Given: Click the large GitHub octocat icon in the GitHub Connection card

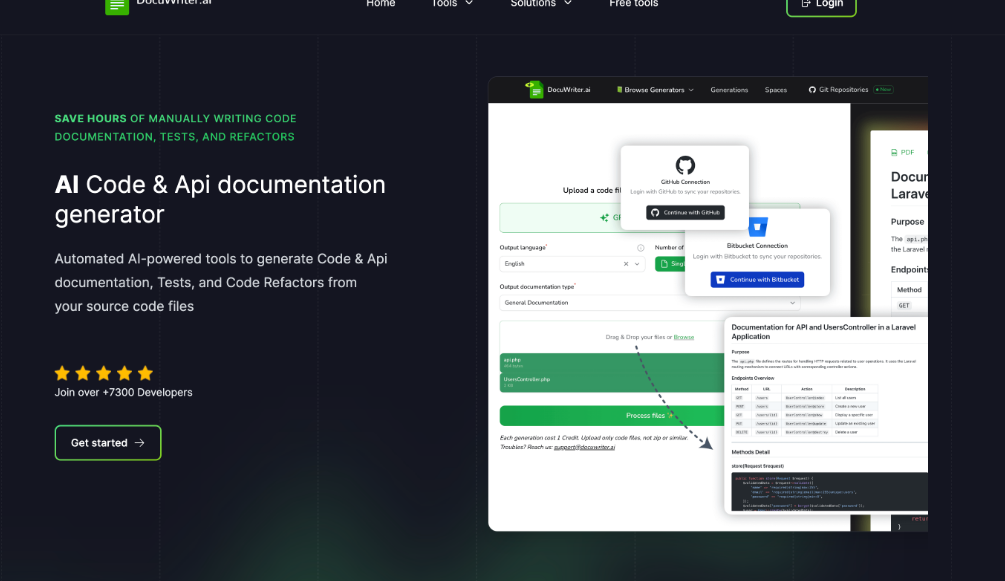Looking at the screenshot, I should pyautogui.click(x=685, y=165).
